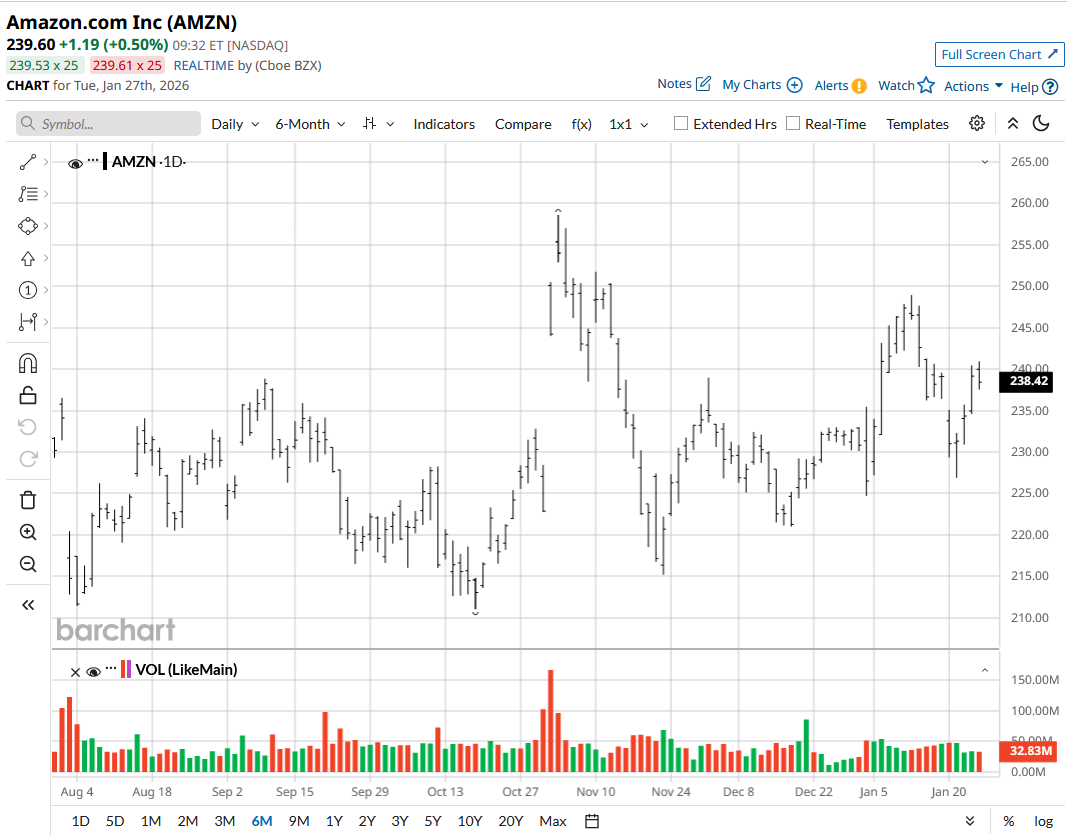This screenshot has width=1067, height=837.
Task: Delete drawings with the trash icon
Action: click(28, 500)
